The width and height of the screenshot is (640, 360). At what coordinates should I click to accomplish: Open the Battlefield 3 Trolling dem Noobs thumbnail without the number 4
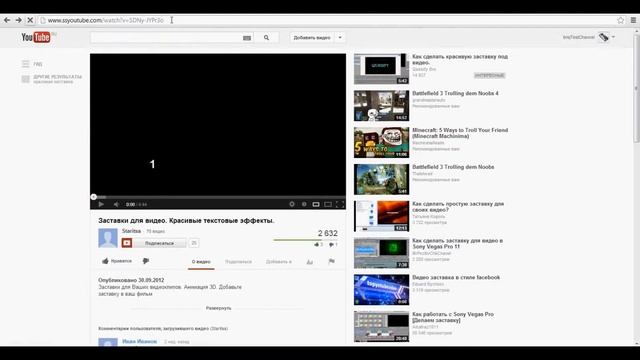click(x=381, y=179)
